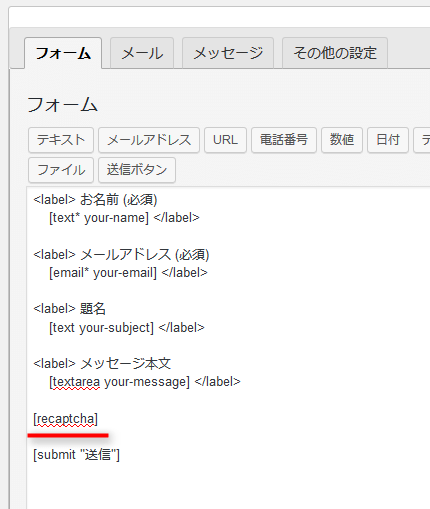The width and height of the screenshot is (430, 509).
Task: Insert a 日付 field tag
Action: (388, 140)
